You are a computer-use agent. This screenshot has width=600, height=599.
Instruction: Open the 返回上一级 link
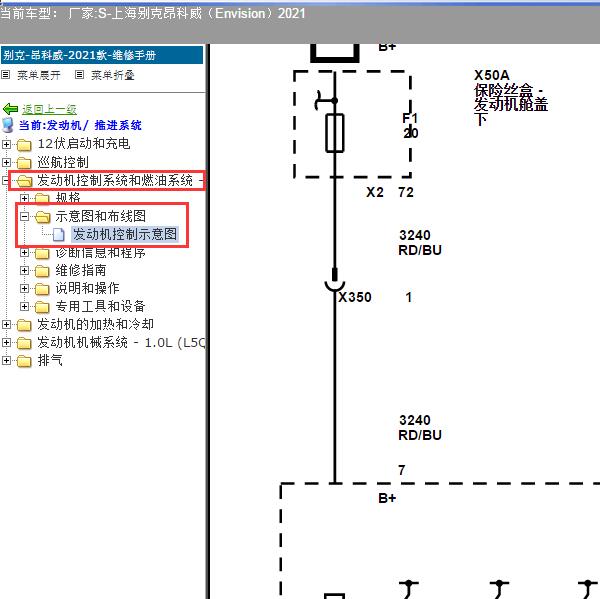pos(49,109)
